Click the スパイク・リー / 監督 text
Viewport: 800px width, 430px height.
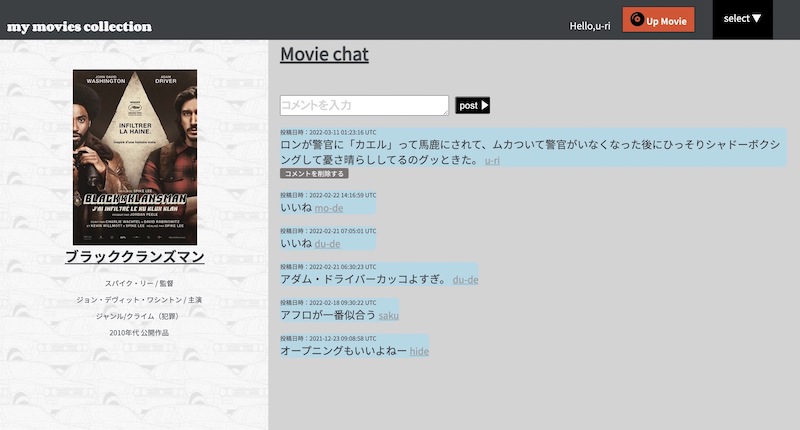139,283
